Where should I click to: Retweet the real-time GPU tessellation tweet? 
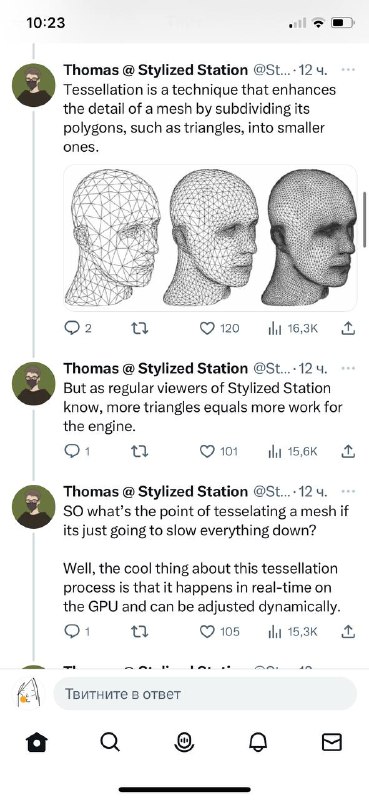click(140, 632)
